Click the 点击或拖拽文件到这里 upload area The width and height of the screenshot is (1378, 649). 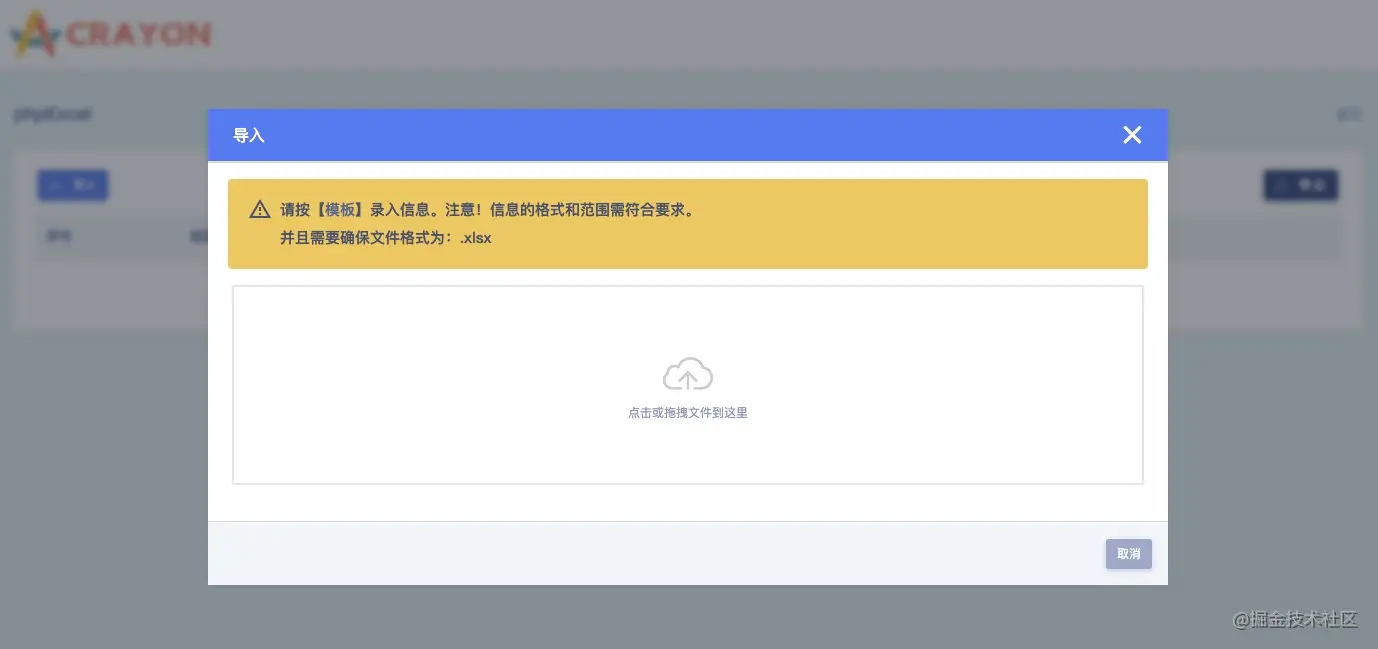click(x=687, y=412)
